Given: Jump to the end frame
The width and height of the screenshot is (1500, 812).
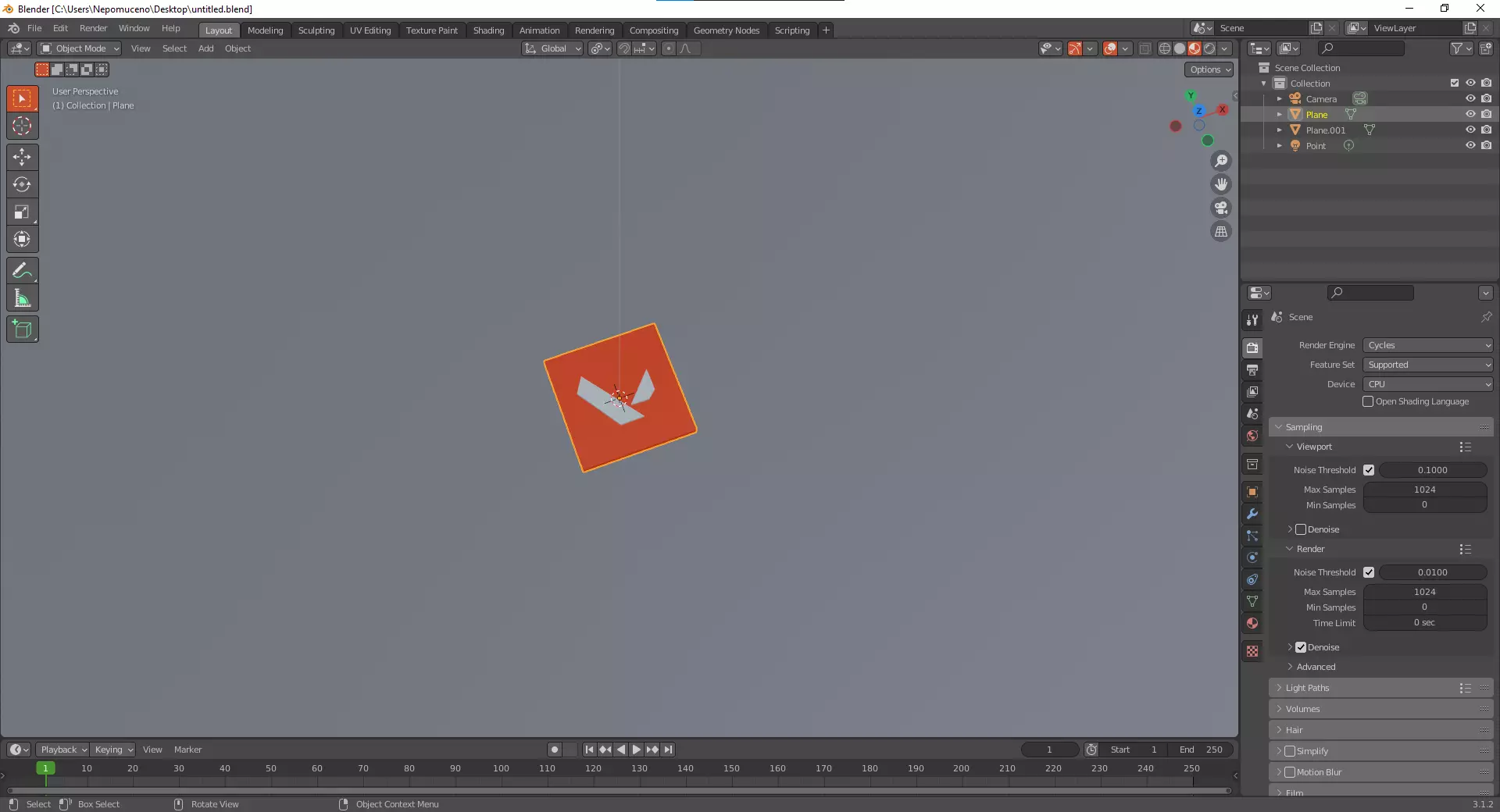Looking at the screenshot, I should pyautogui.click(x=668, y=750).
